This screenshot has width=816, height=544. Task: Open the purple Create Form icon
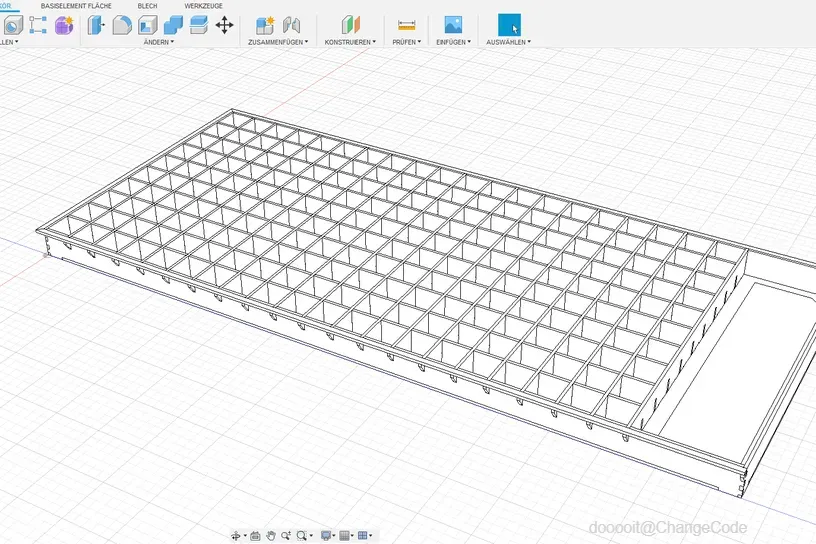(64, 25)
